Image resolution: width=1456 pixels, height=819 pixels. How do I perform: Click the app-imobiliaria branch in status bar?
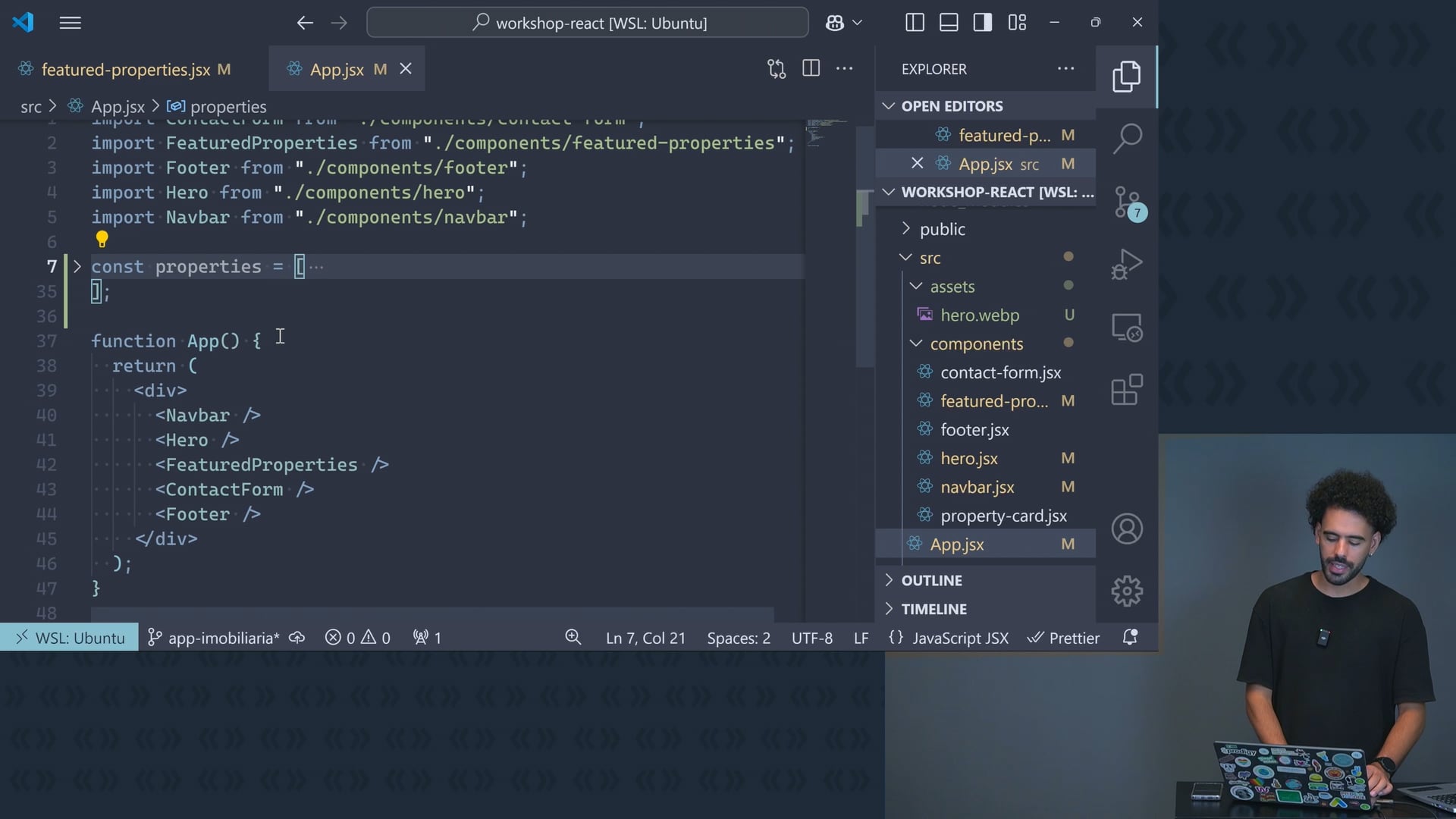coord(215,639)
